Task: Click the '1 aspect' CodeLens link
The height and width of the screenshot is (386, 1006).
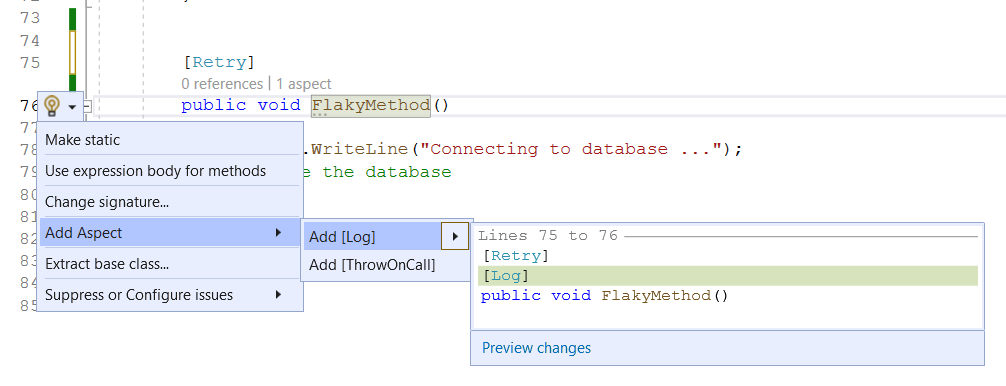Action: (303, 84)
